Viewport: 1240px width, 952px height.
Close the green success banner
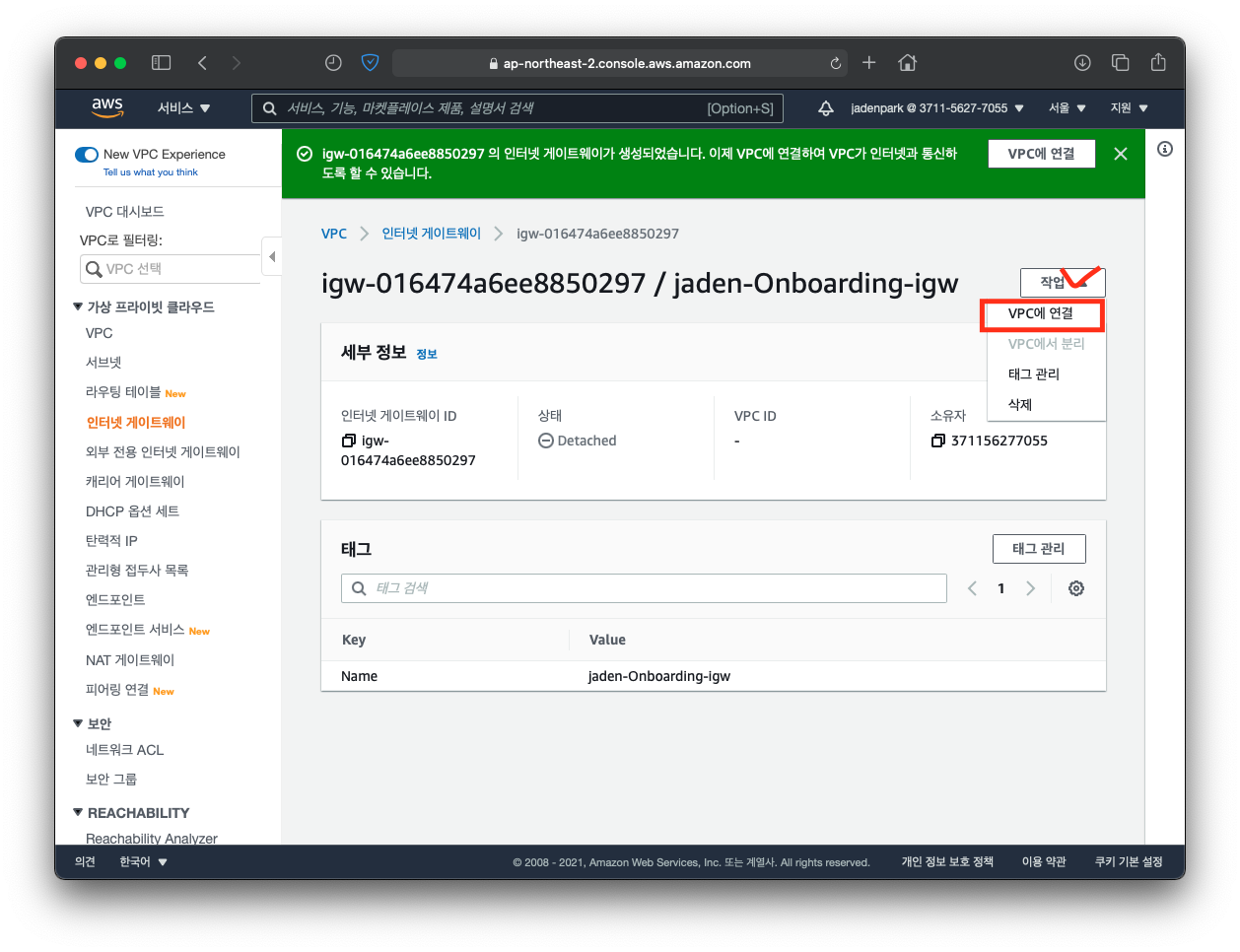point(1121,154)
